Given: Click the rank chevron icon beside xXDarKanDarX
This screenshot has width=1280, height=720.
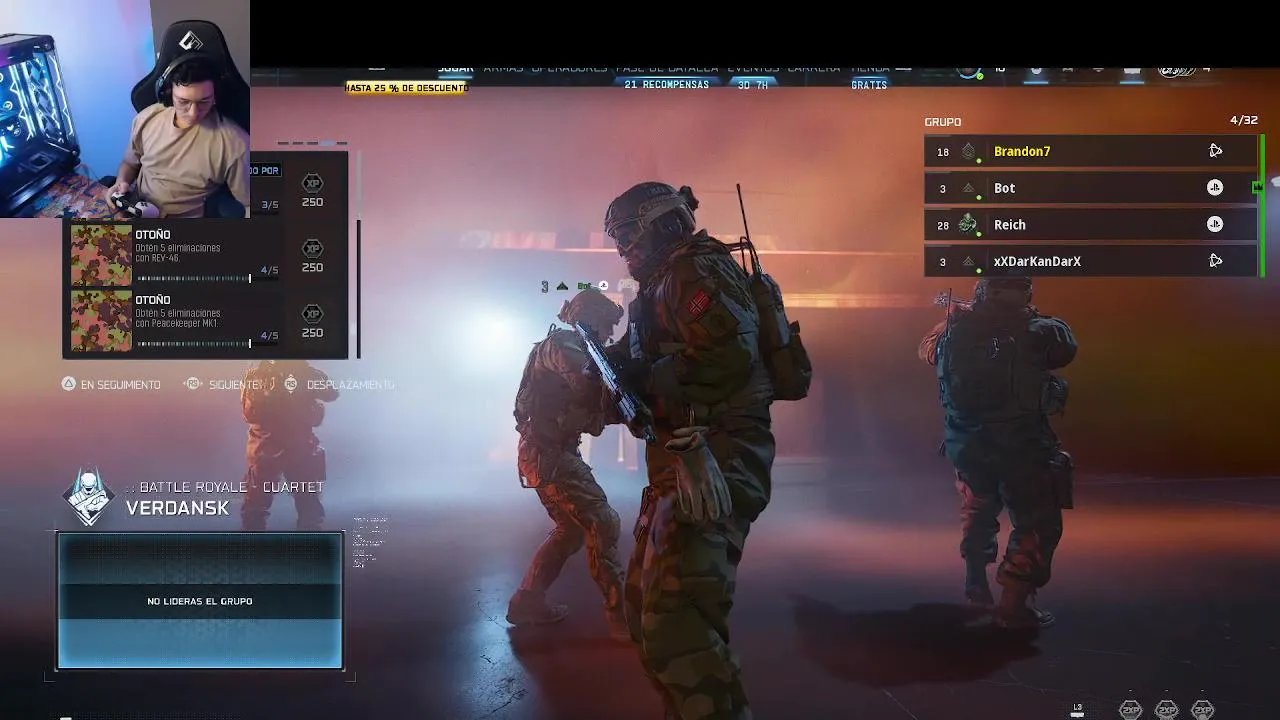Looking at the screenshot, I should [968, 261].
